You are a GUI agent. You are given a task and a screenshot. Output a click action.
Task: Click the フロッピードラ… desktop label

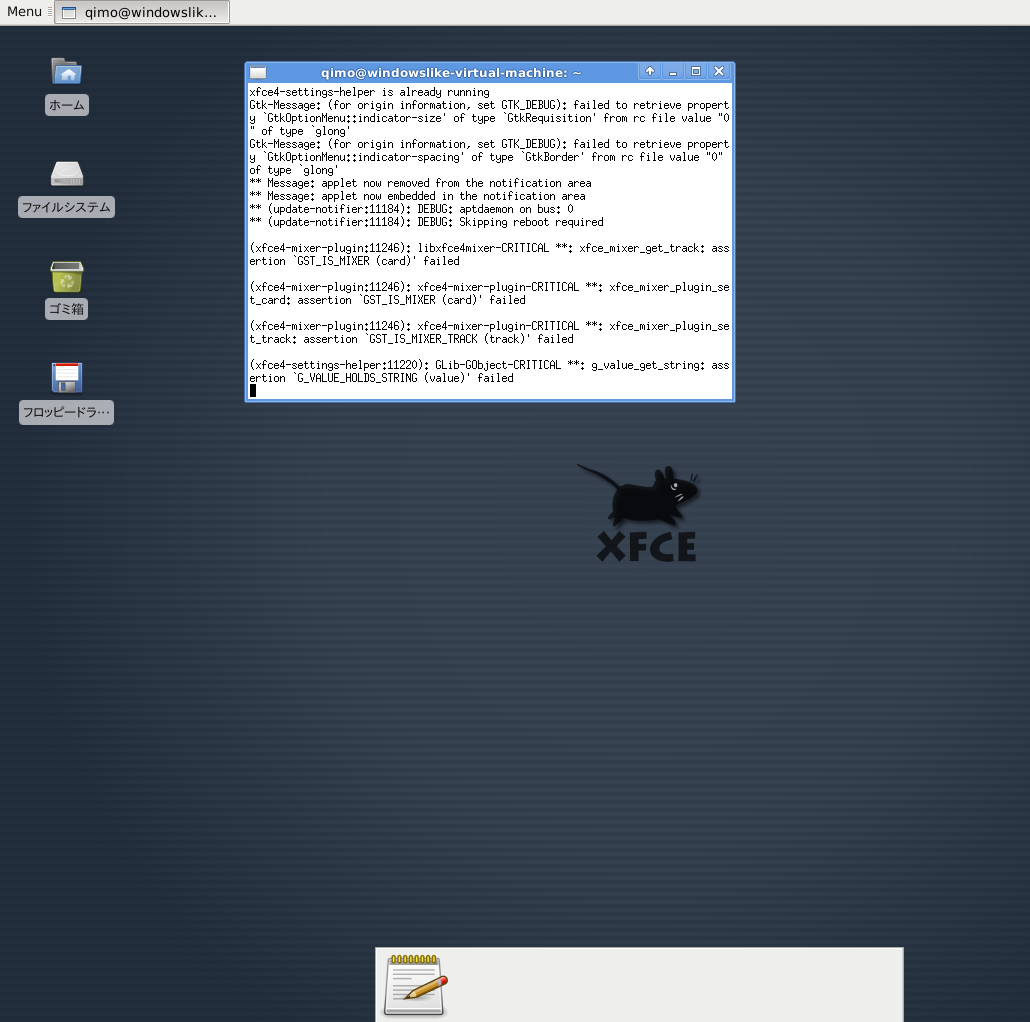point(66,412)
